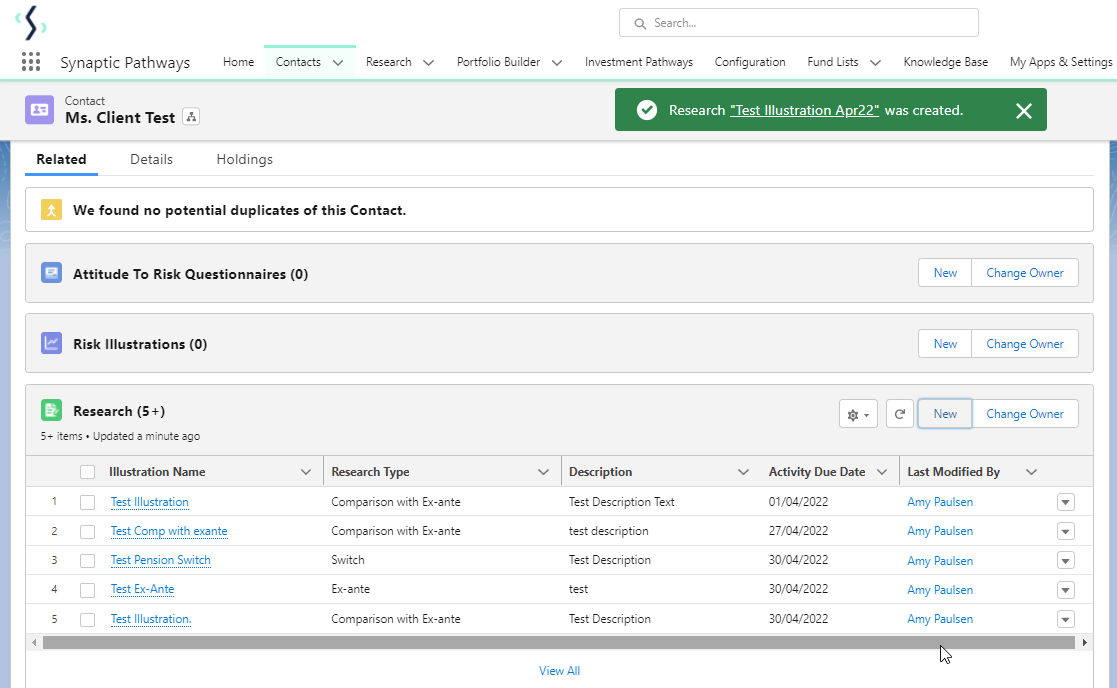Click the View All link
1117x688 pixels.
(559, 671)
